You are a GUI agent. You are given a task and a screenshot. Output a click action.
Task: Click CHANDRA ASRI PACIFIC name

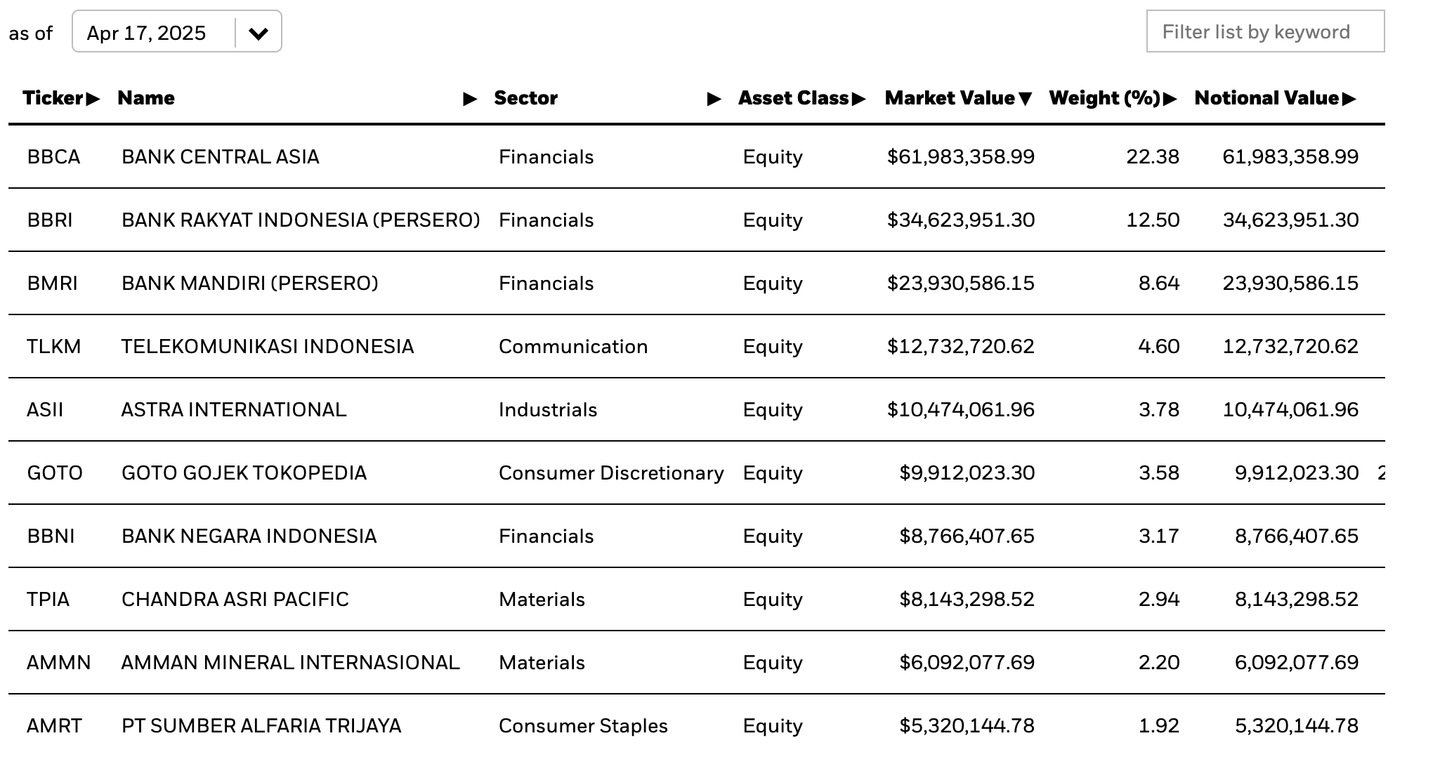point(235,600)
